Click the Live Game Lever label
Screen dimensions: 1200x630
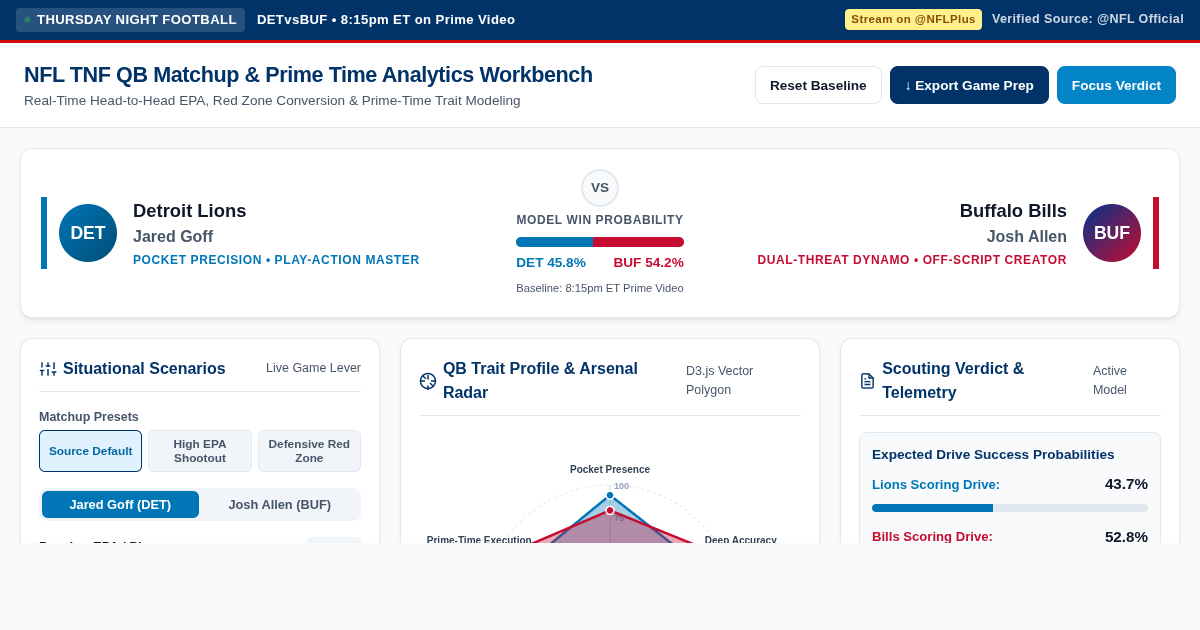click(x=313, y=368)
